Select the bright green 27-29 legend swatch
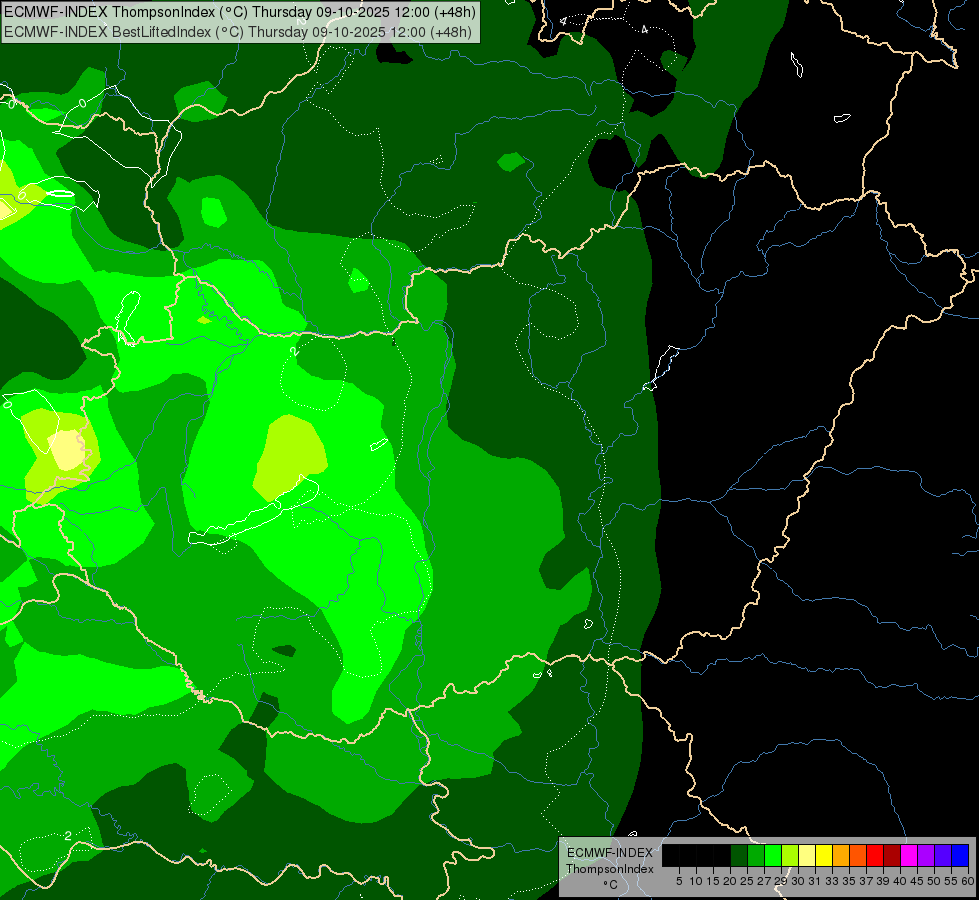Viewport: 979px width, 900px height. click(x=773, y=855)
